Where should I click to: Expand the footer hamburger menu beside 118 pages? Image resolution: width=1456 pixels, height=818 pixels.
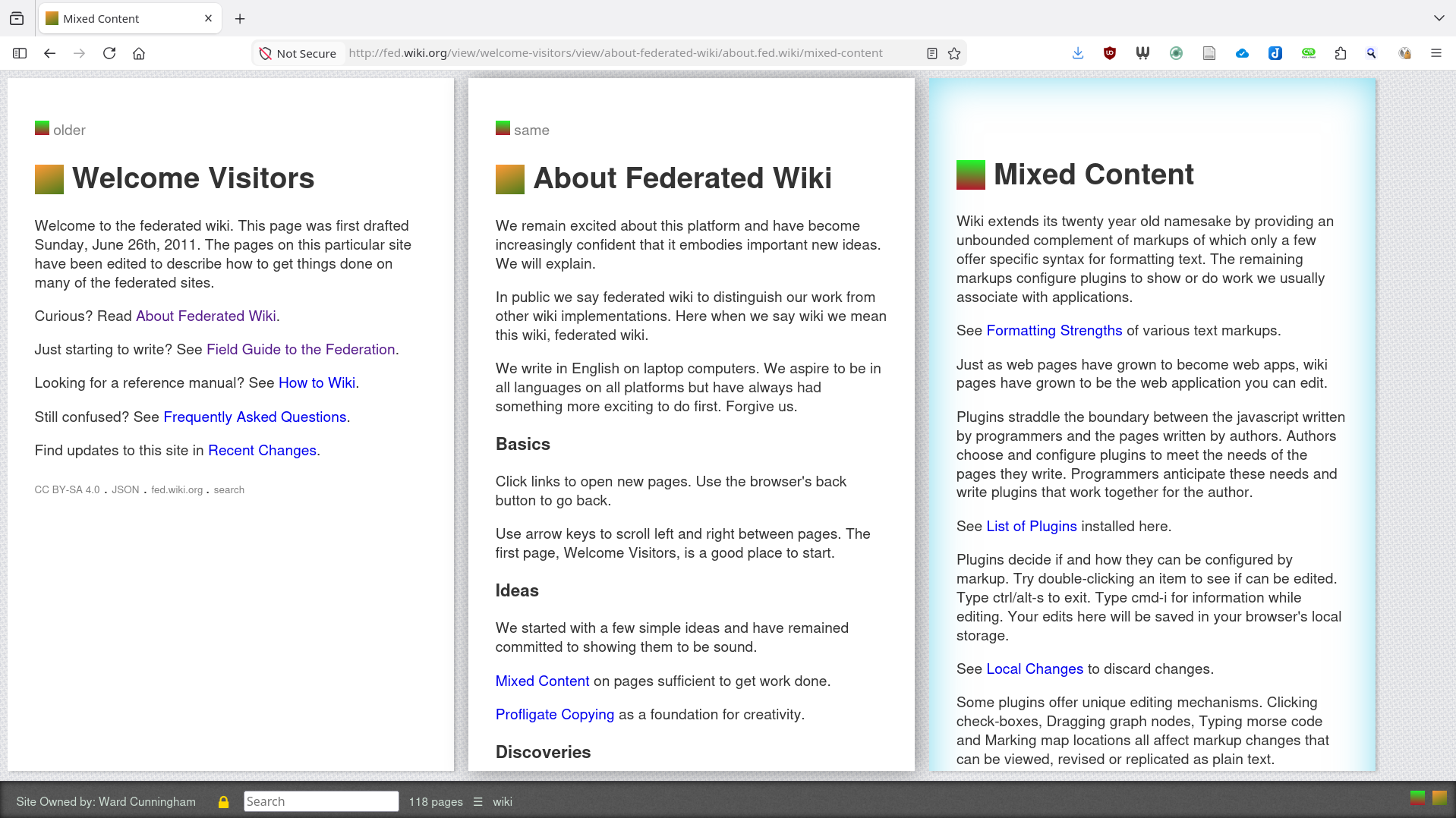(477, 802)
